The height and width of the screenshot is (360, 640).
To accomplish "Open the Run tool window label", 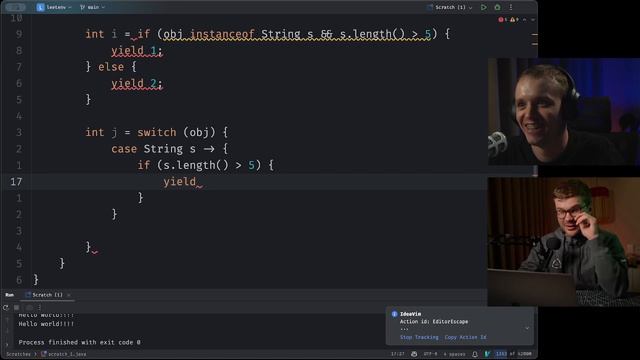I will click(x=9, y=295).
